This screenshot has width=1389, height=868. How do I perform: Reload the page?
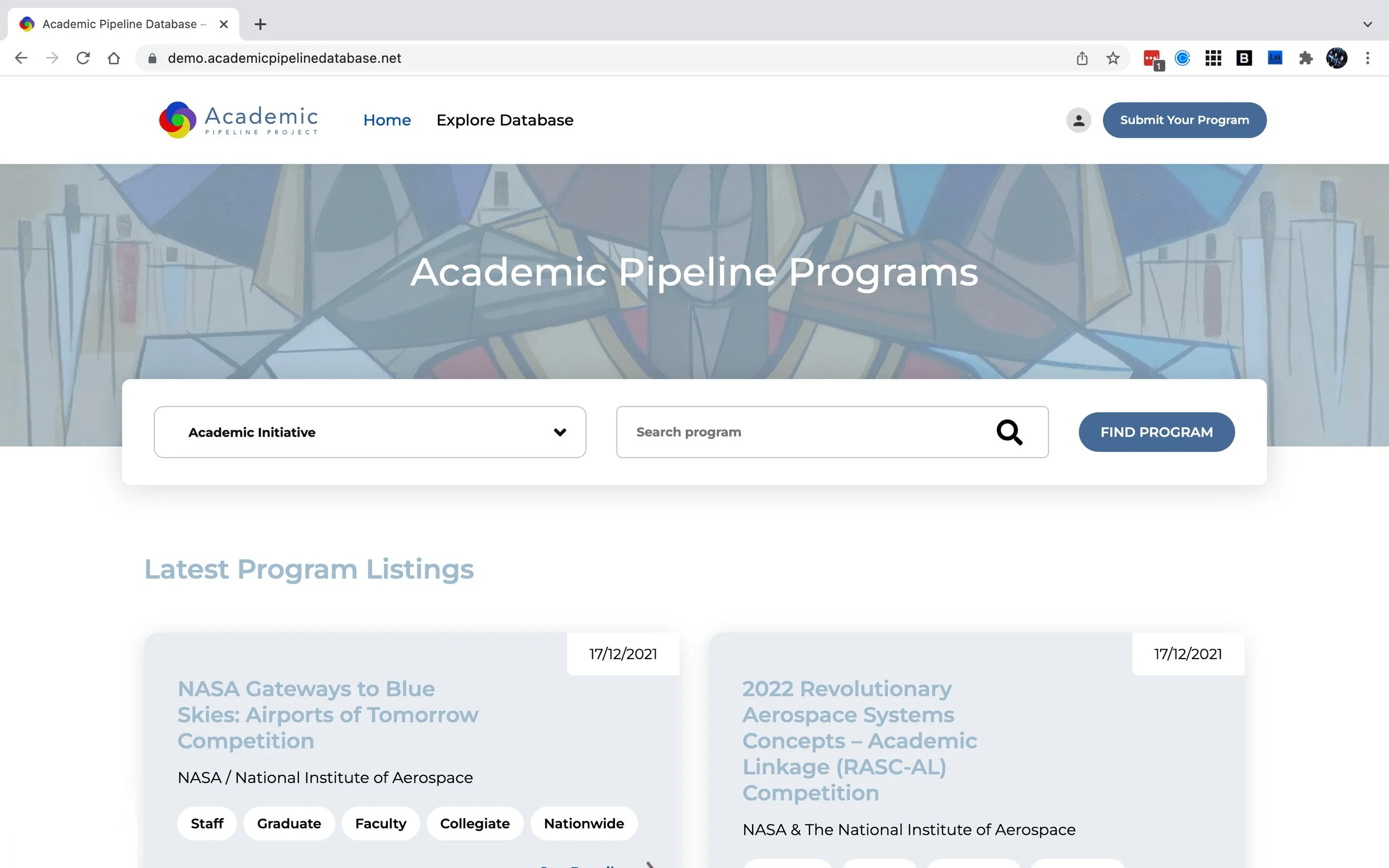(x=83, y=58)
